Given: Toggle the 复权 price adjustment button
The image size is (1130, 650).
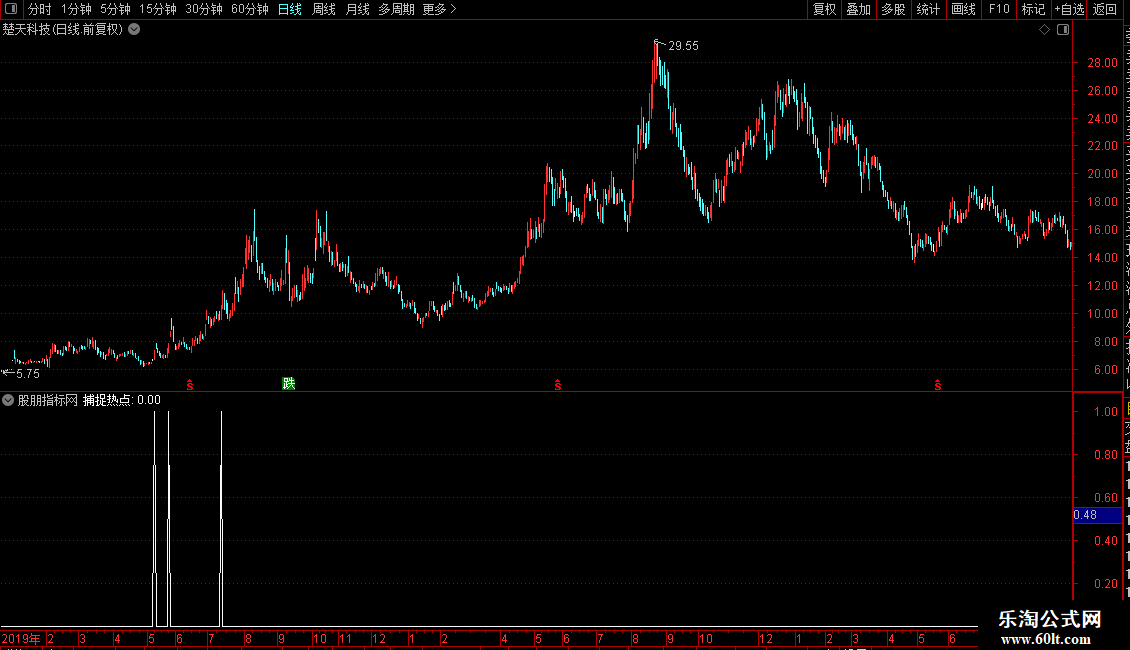Looking at the screenshot, I should (824, 9).
